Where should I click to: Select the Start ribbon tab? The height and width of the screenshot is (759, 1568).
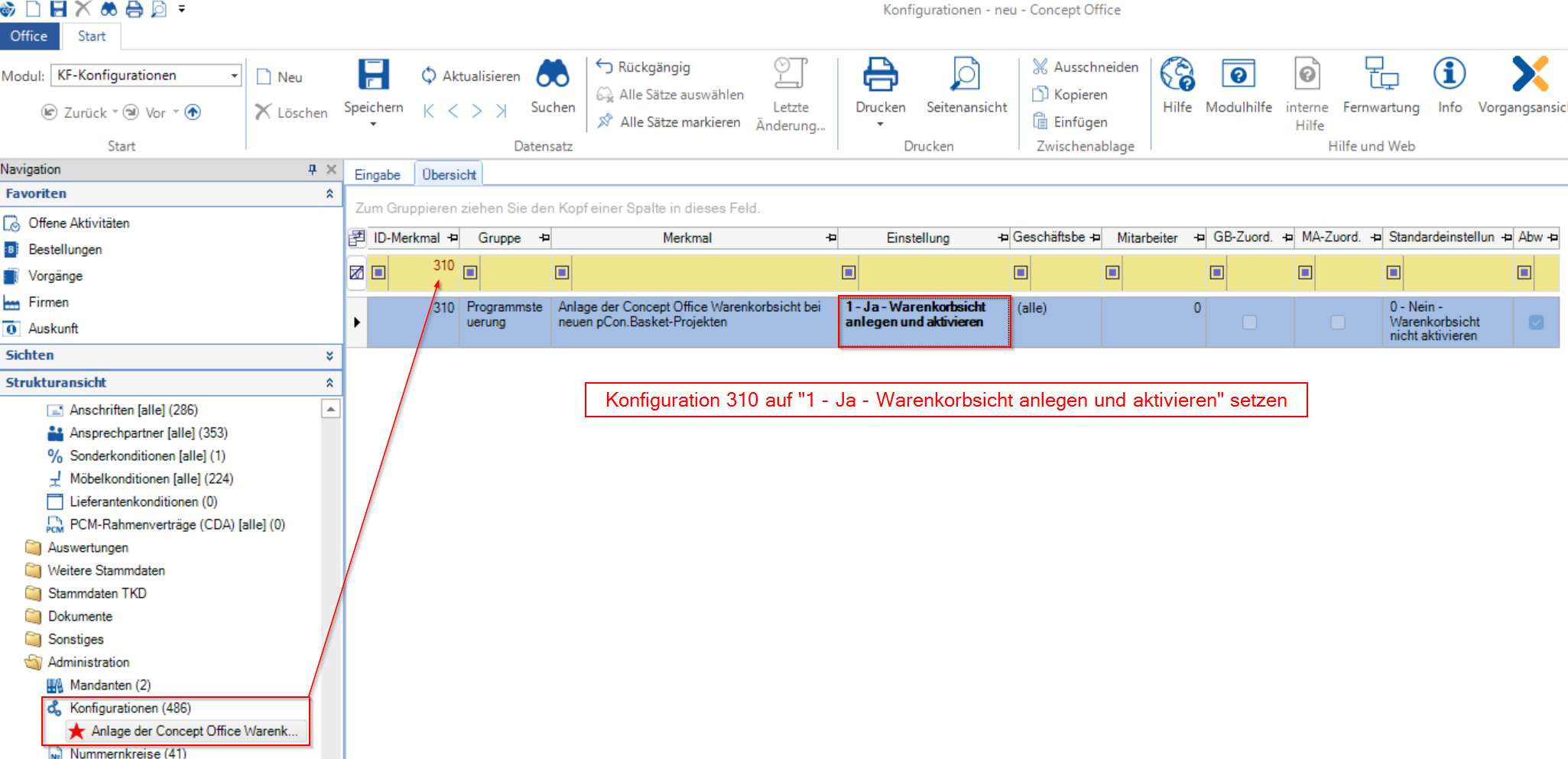91,36
